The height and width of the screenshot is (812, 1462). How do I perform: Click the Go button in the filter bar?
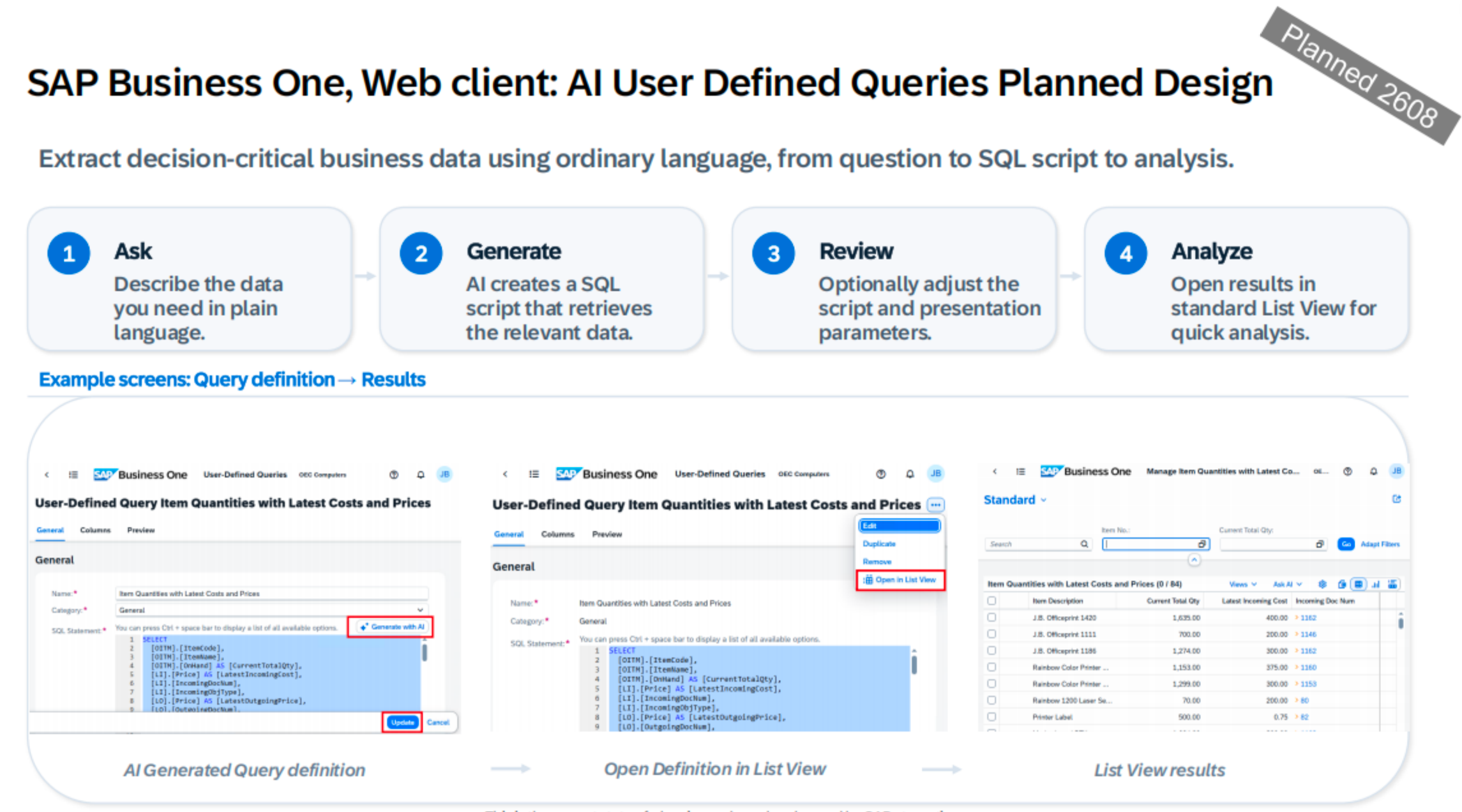1346,544
